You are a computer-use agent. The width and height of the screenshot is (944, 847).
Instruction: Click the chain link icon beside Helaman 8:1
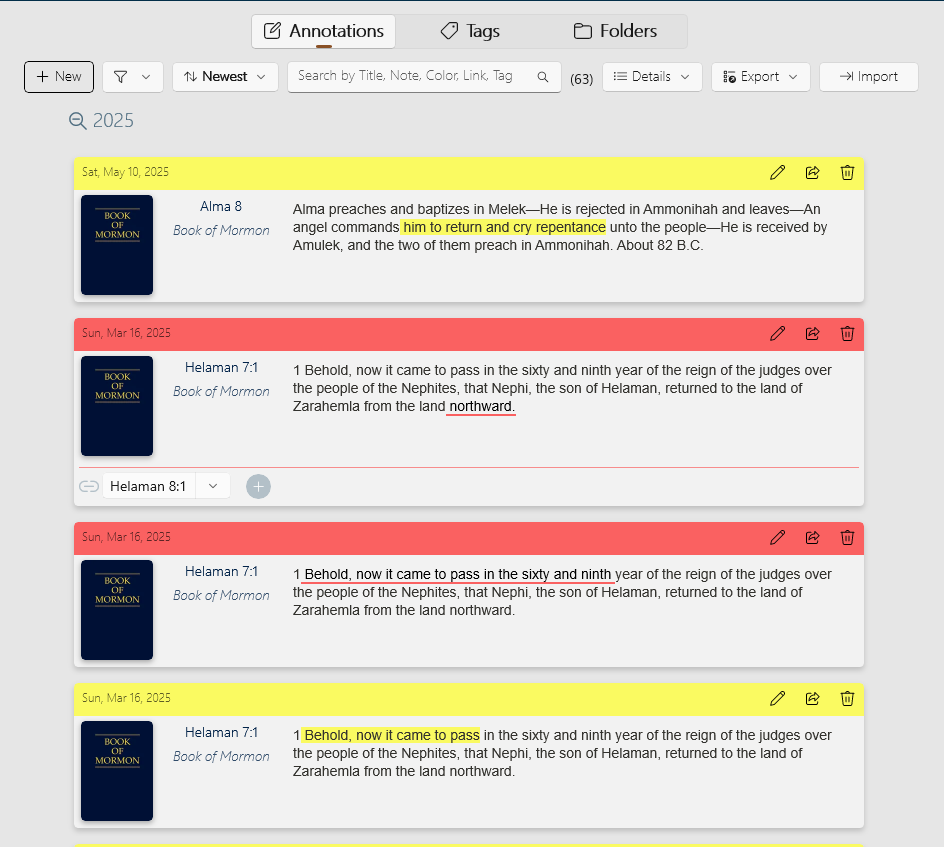pos(89,486)
